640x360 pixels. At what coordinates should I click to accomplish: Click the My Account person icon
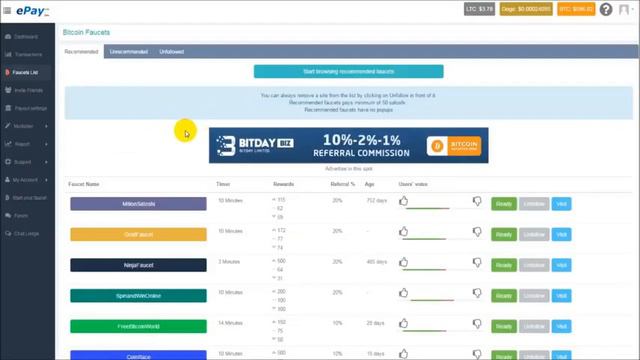pyautogui.click(x=8, y=180)
